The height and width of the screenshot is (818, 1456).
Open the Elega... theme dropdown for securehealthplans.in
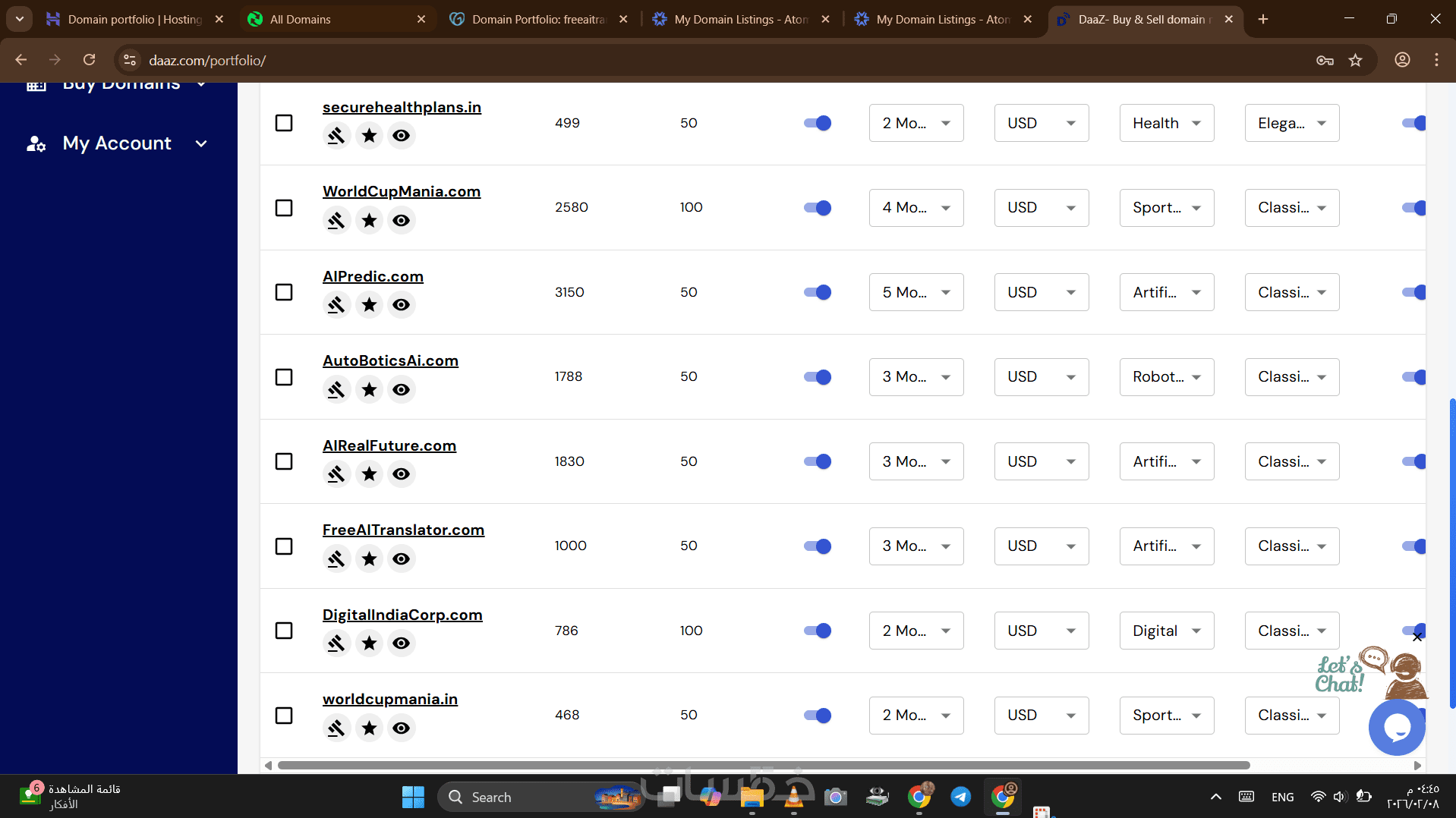pos(1292,123)
